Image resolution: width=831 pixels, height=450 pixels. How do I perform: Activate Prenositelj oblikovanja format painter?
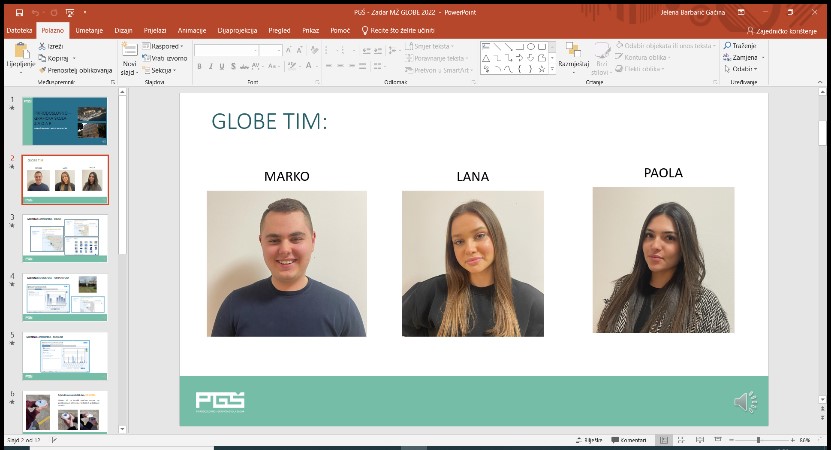pos(75,70)
